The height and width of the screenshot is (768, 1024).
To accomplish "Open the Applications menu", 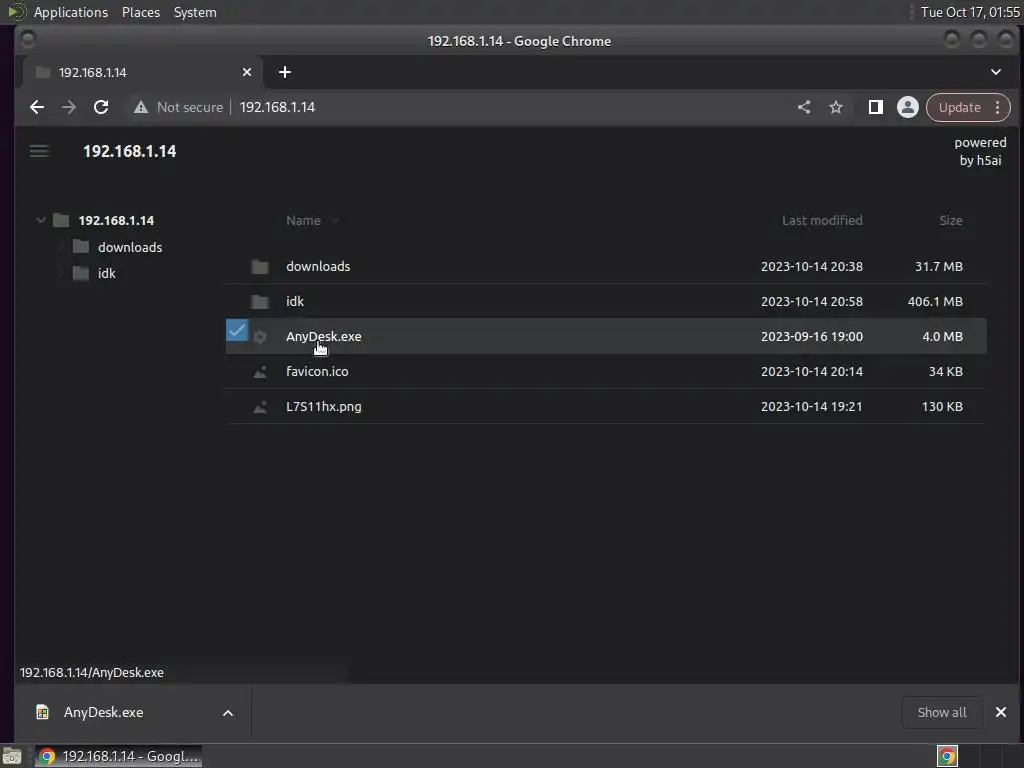I will 71,12.
